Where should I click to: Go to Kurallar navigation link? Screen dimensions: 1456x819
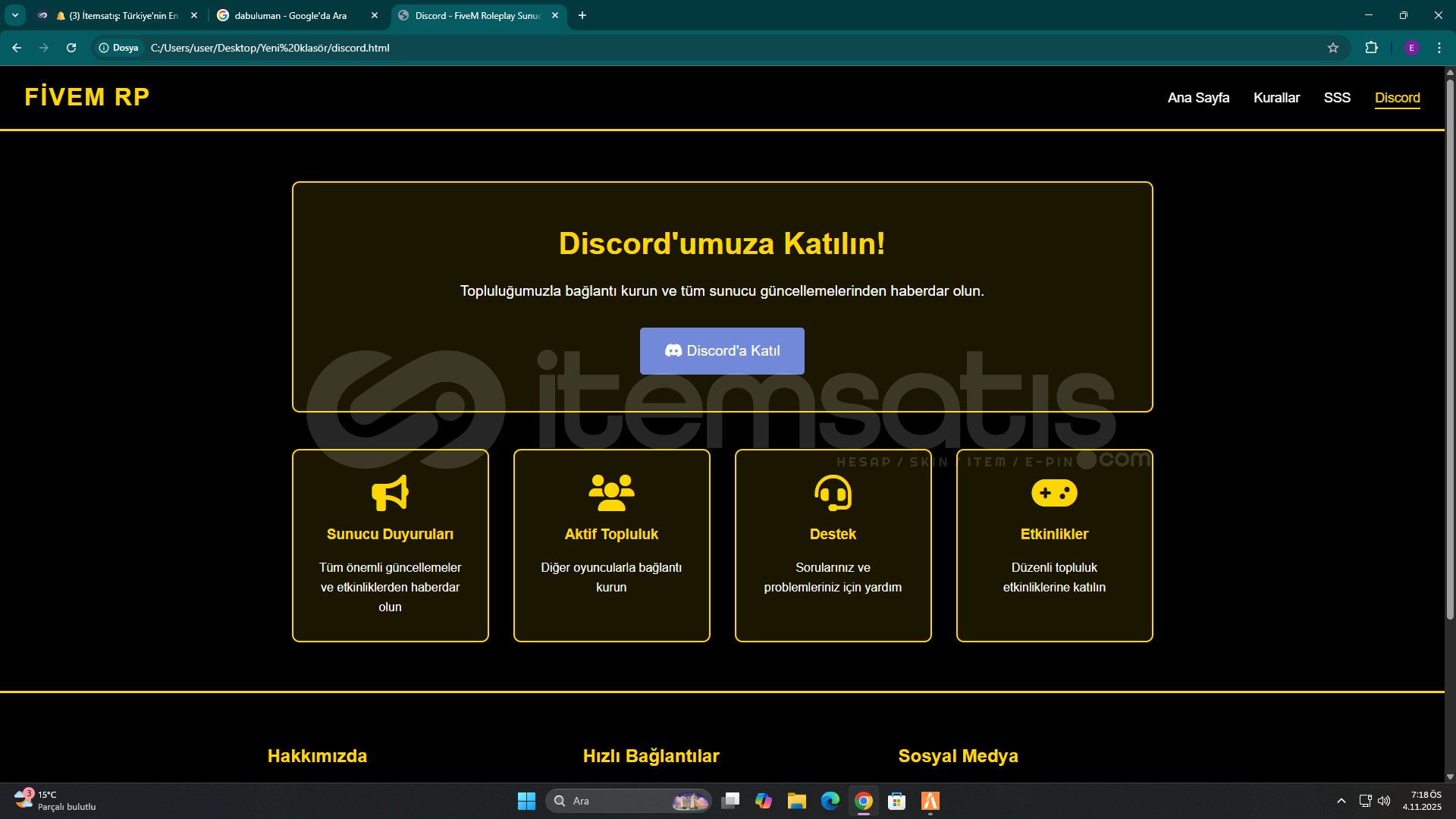coord(1276,98)
